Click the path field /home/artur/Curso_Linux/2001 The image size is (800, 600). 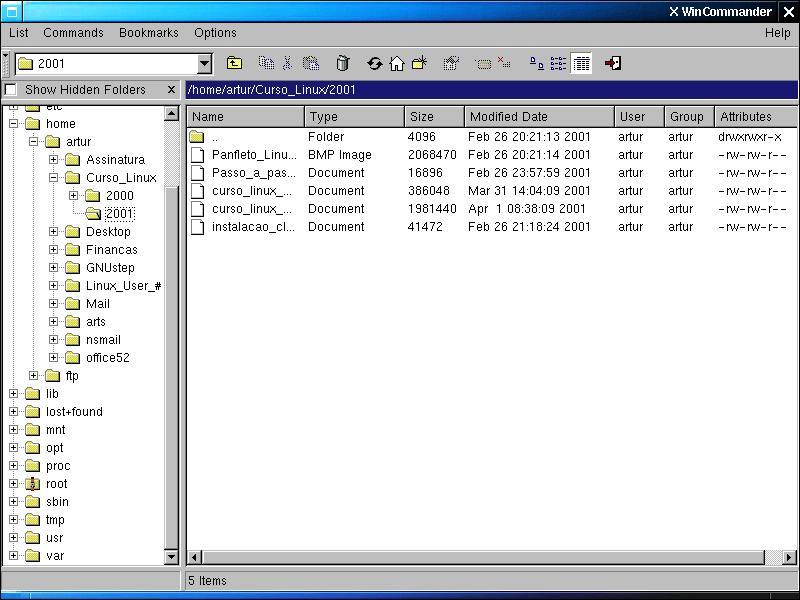pyautogui.click(x=491, y=90)
